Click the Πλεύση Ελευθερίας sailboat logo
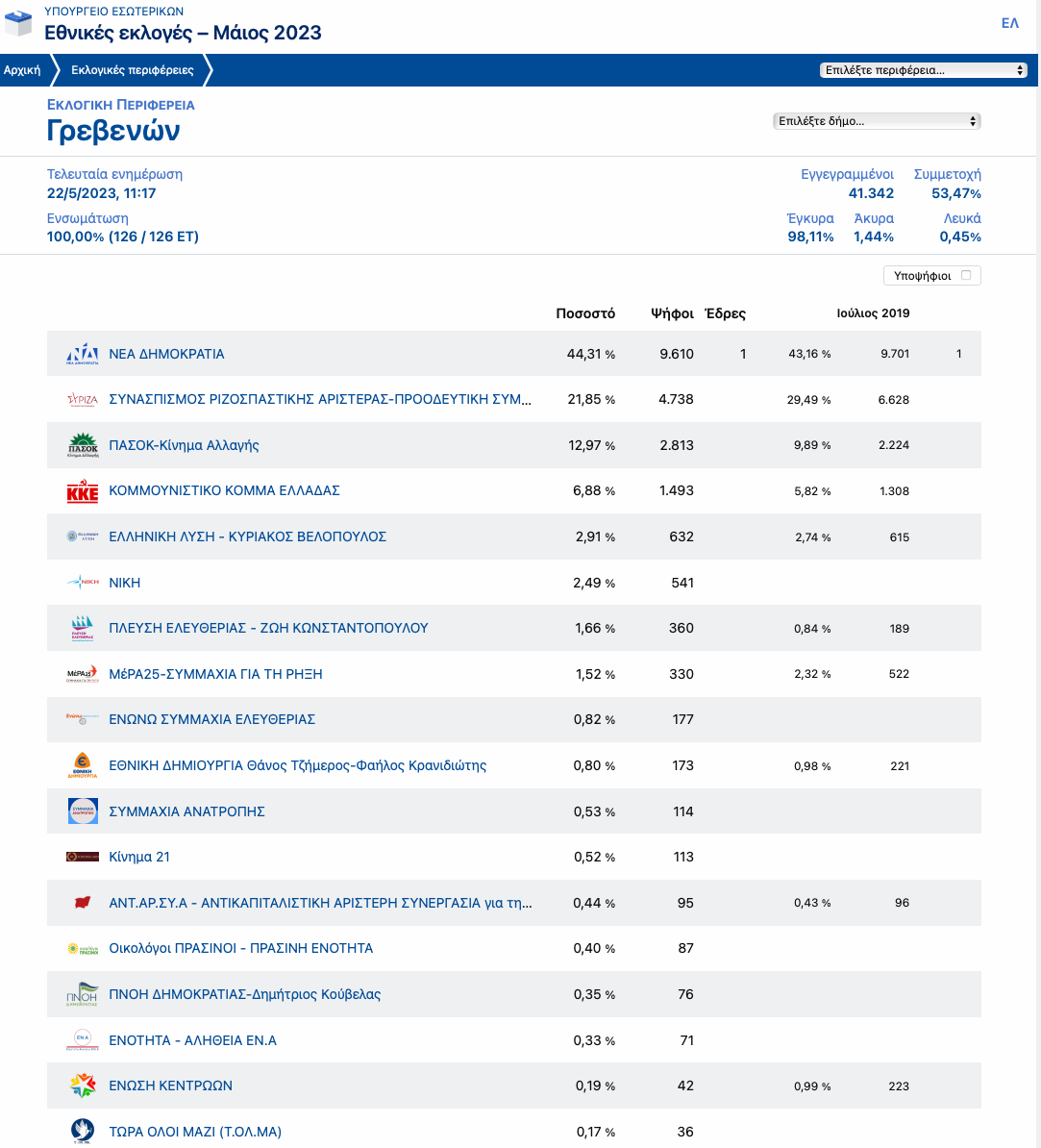1041x1148 pixels. click(83, 628)
